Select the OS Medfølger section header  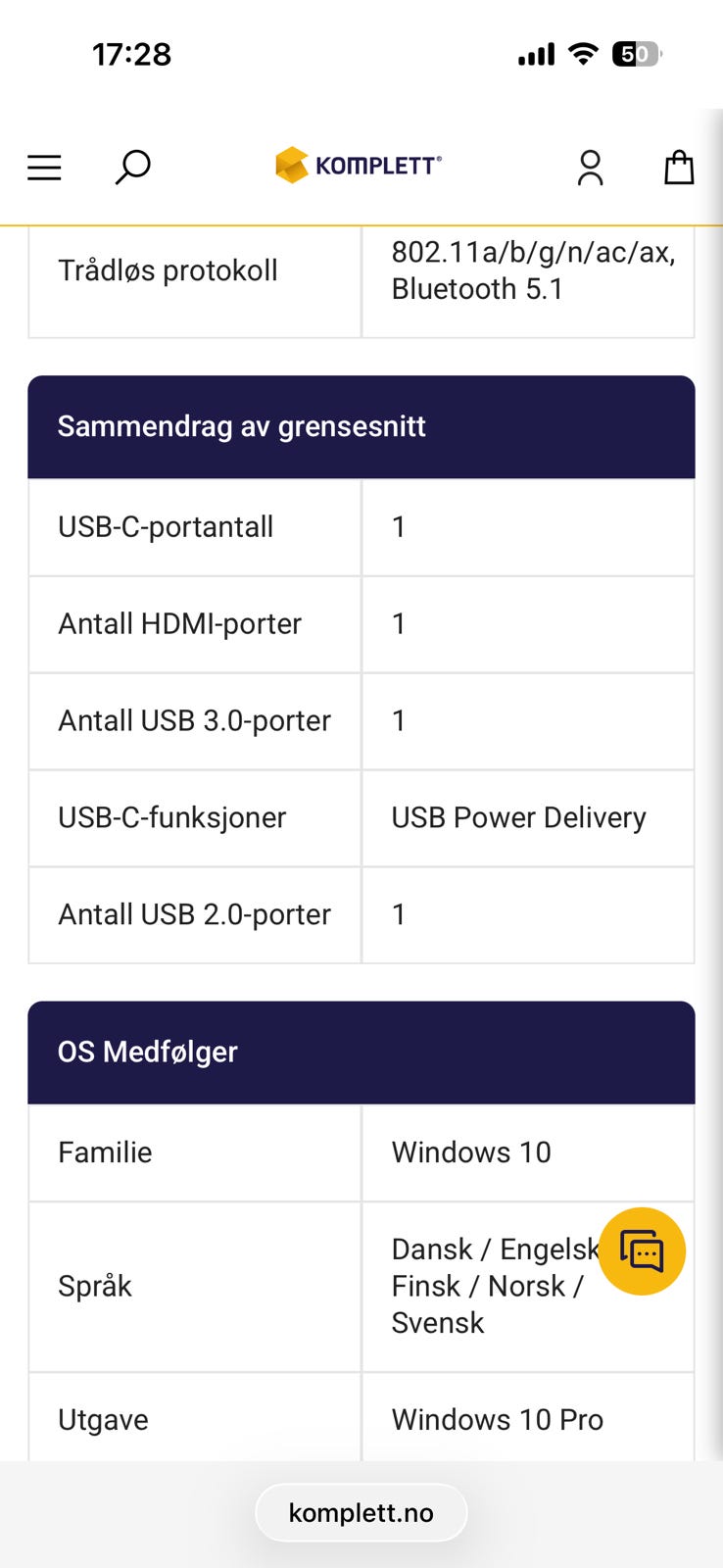tap(361, 1052)
